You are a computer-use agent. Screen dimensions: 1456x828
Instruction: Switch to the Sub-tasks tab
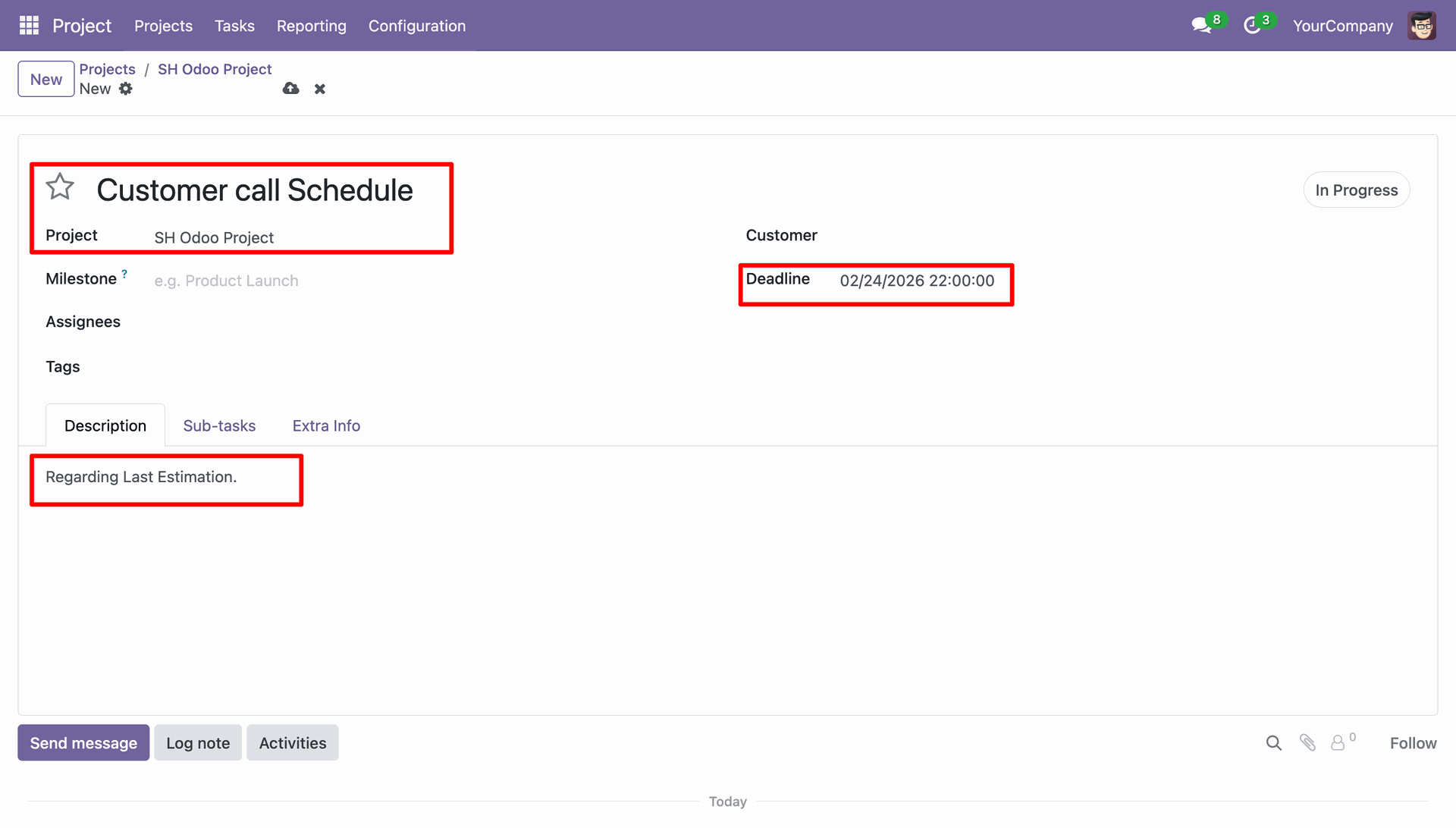219,425
